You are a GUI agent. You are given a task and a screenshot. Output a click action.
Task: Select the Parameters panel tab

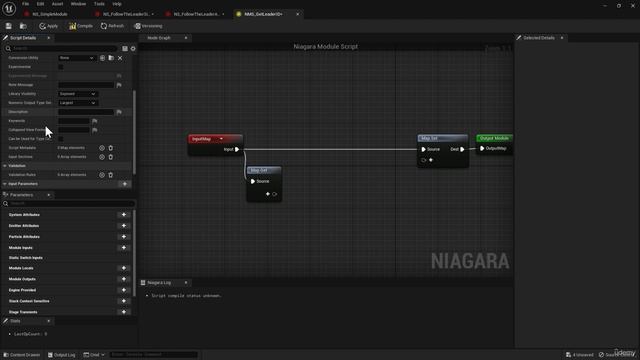(21, 195)
